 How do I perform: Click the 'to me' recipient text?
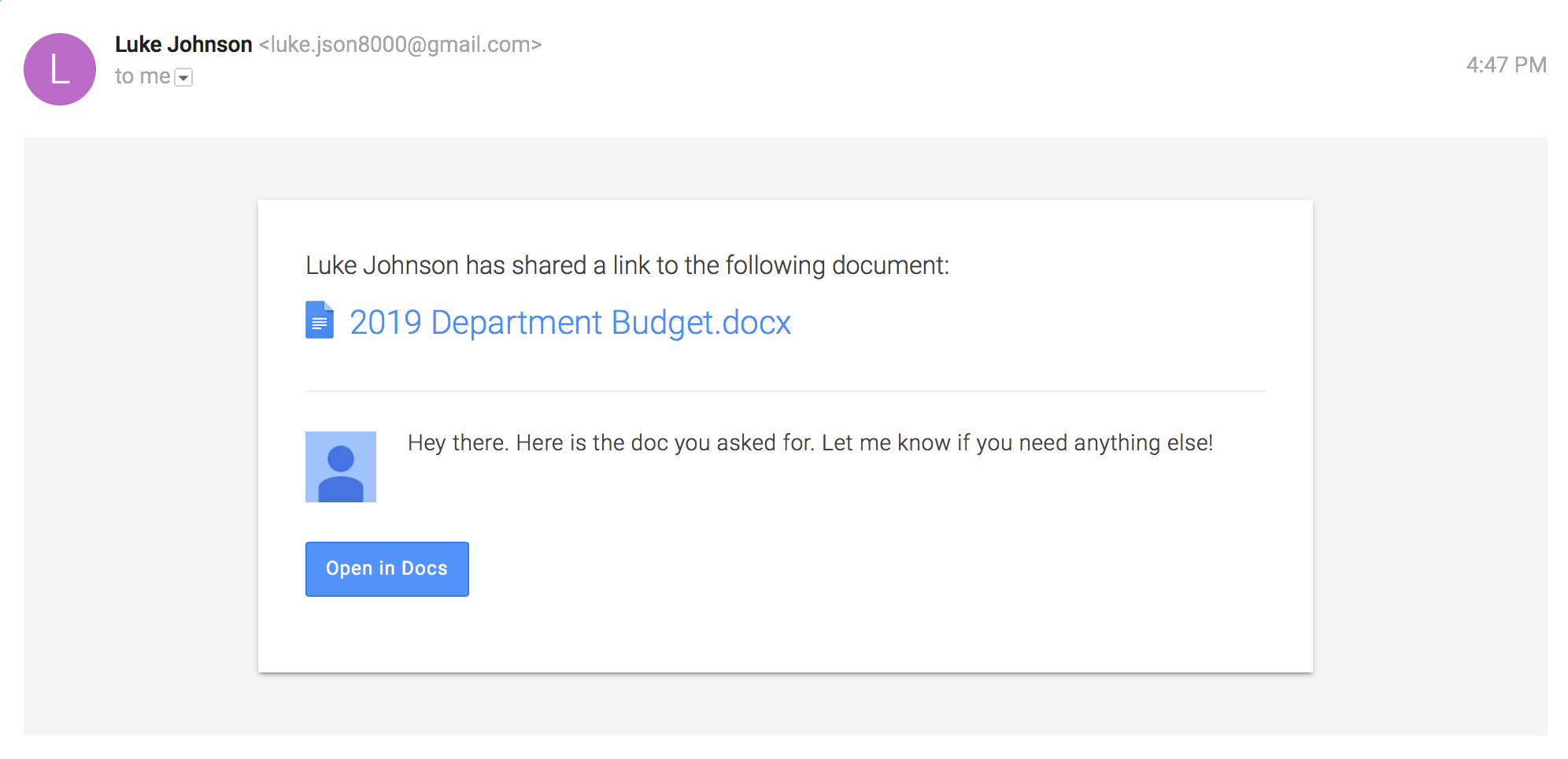pyautogui.click(x=142, y=76)
